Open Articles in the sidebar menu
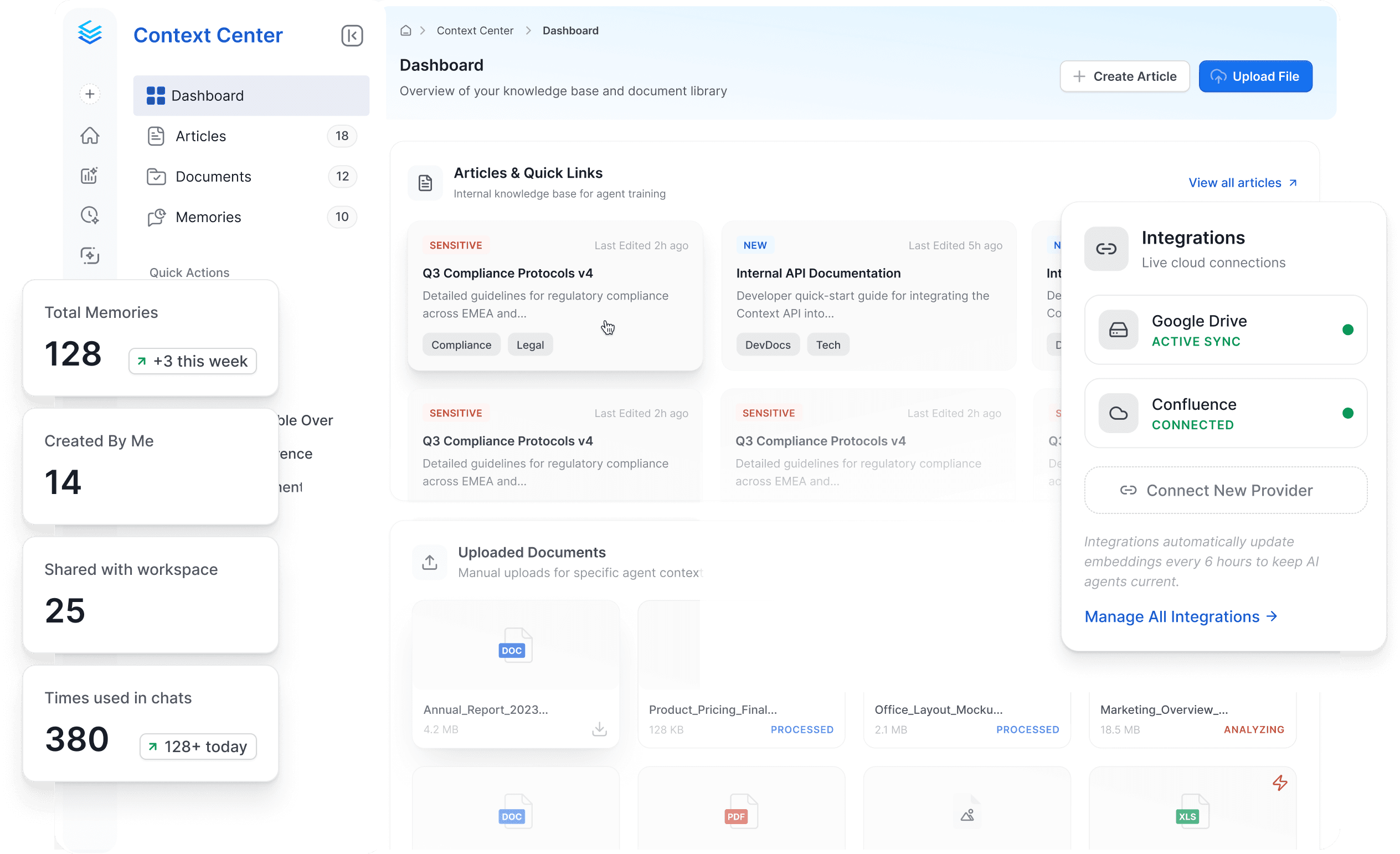This screenshot has height=854, width=1400. pyautogui.click(x=251, y=136)
